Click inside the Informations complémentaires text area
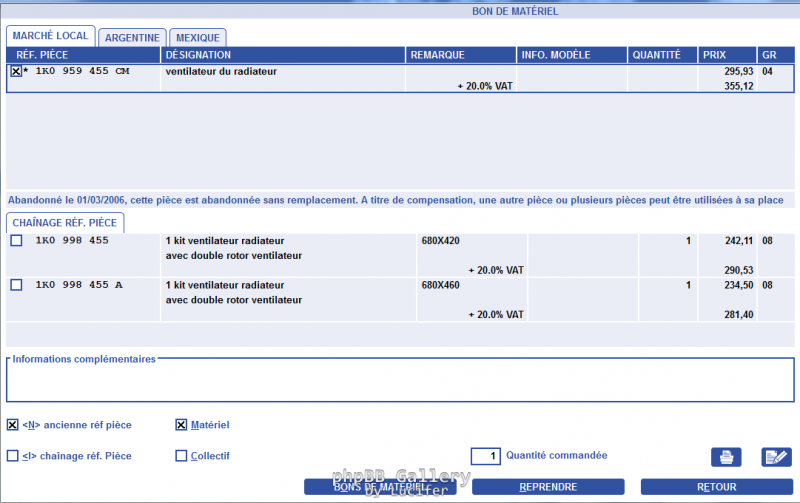 tap(400, 382)
